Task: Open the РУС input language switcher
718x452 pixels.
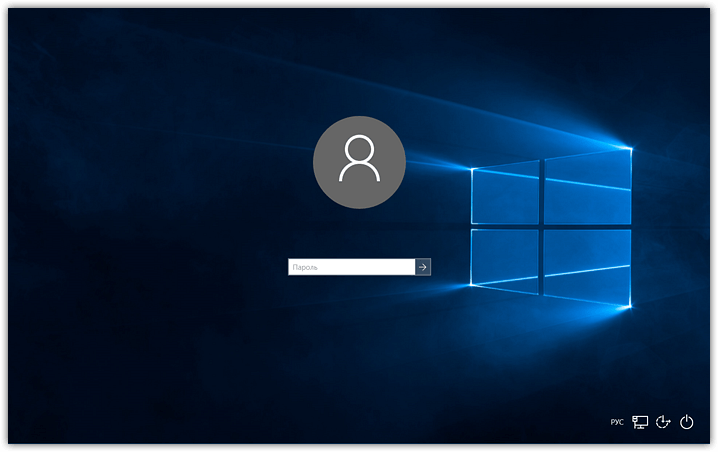Action: 616,422
